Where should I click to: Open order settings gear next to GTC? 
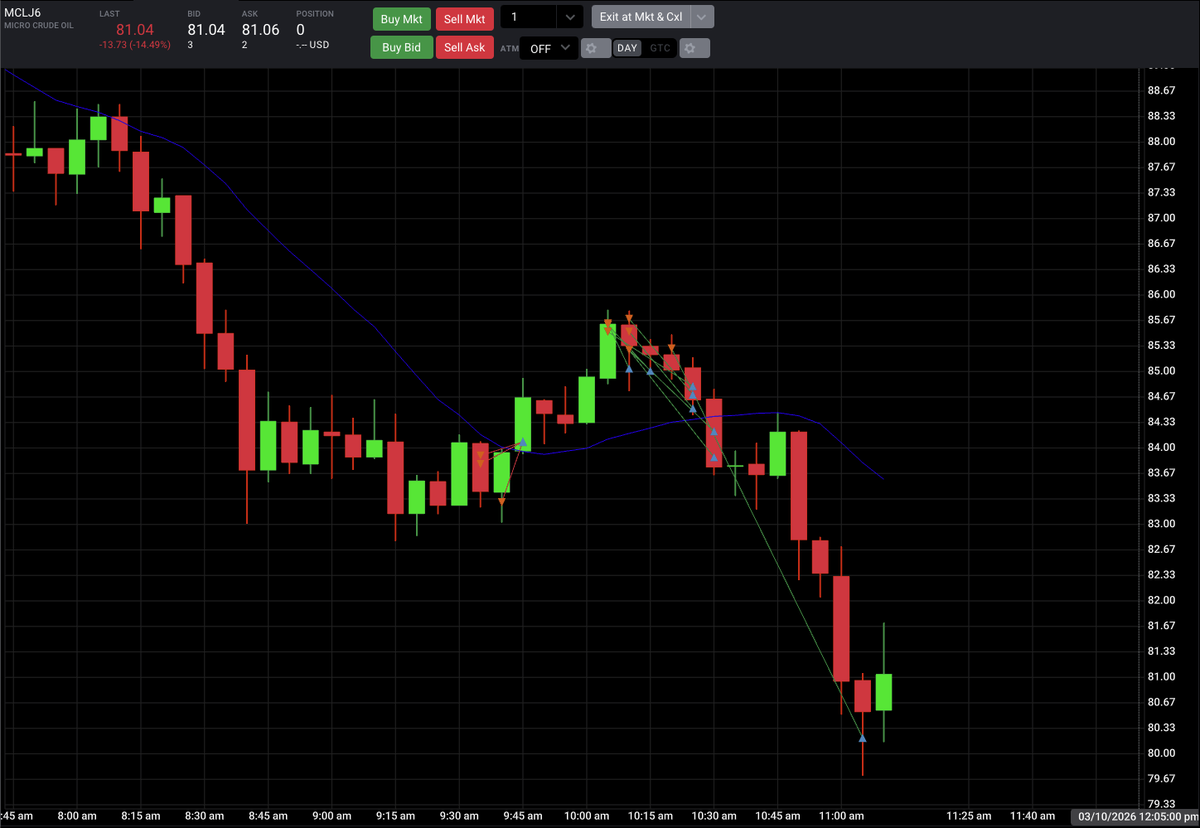click(x=694, y=48)
